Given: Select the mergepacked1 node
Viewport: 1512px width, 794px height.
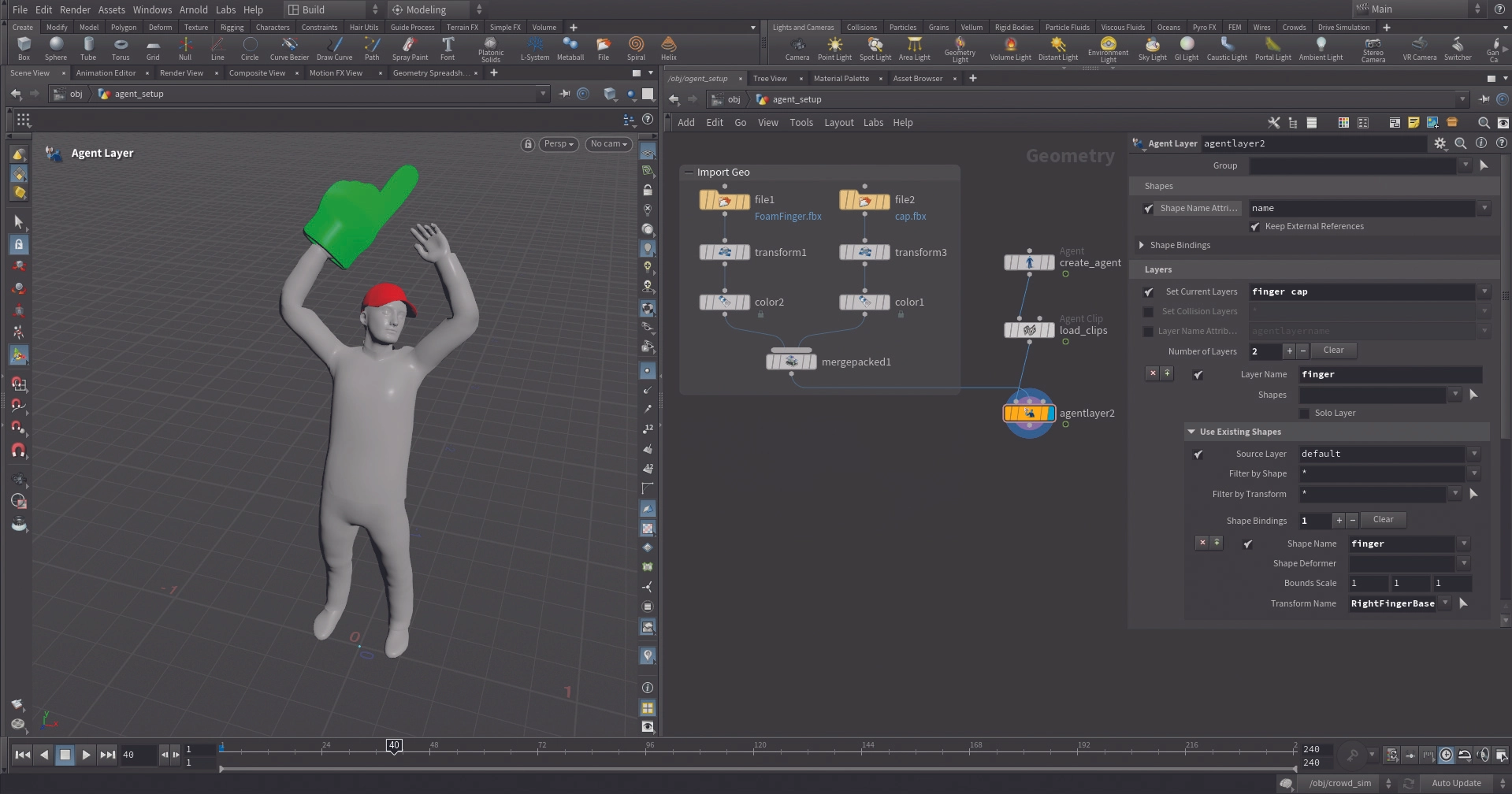Looking at the screenshot, I should pyautogui.click(x=791, y=362).
